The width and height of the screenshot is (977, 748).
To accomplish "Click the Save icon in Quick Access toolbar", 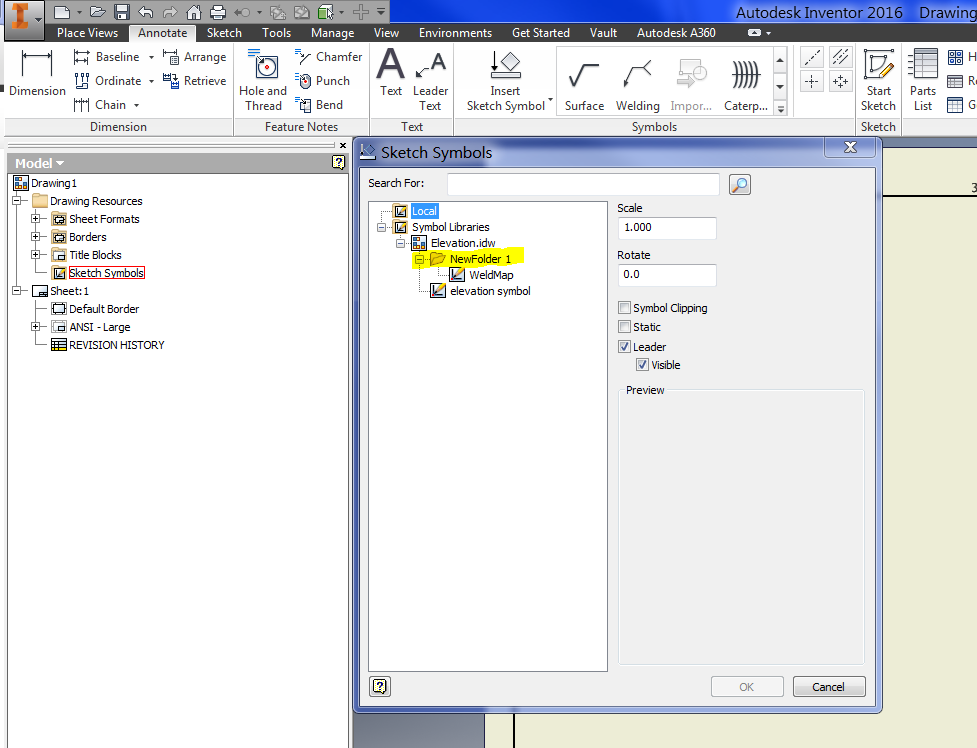I will tap(119, 11).
